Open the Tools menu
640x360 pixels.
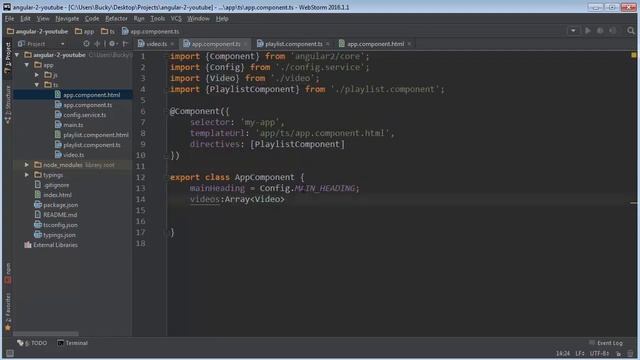tap(158, 19)
